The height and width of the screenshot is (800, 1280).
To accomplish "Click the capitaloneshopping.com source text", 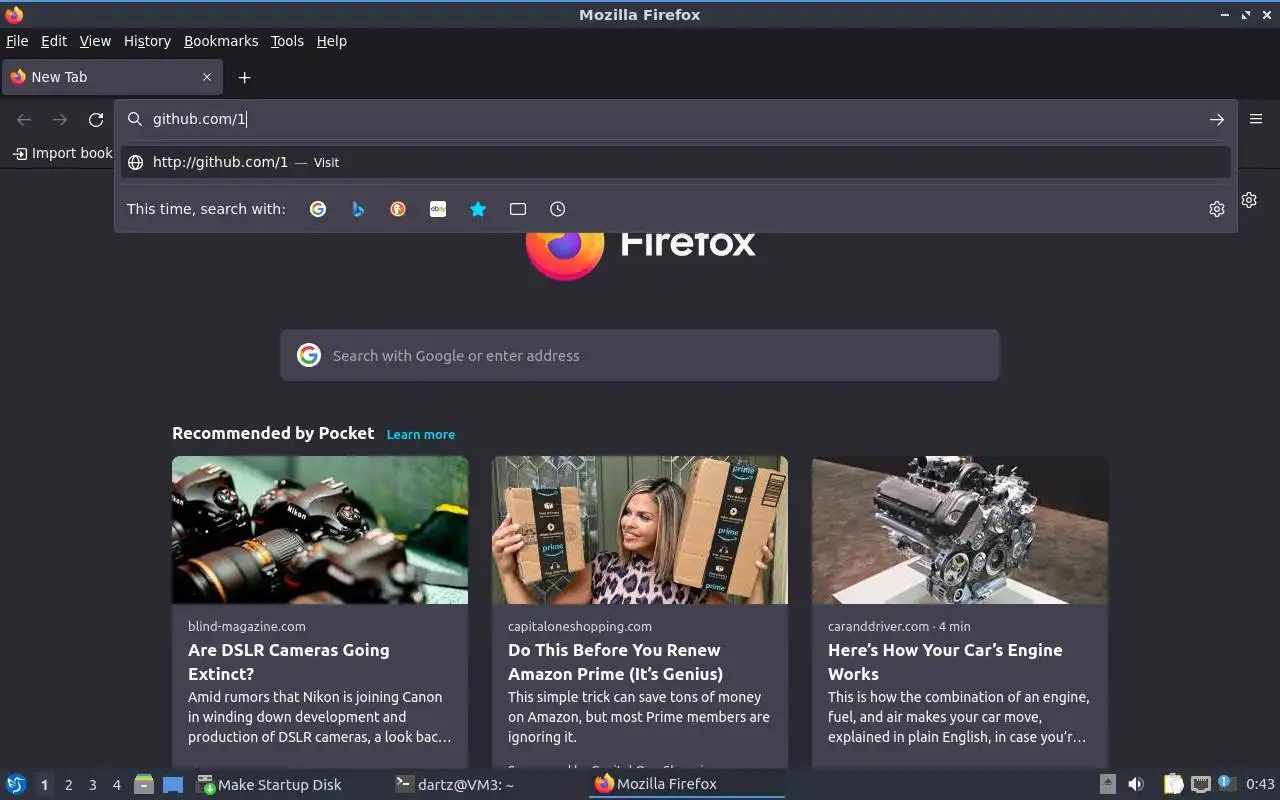I will [580, 626].
